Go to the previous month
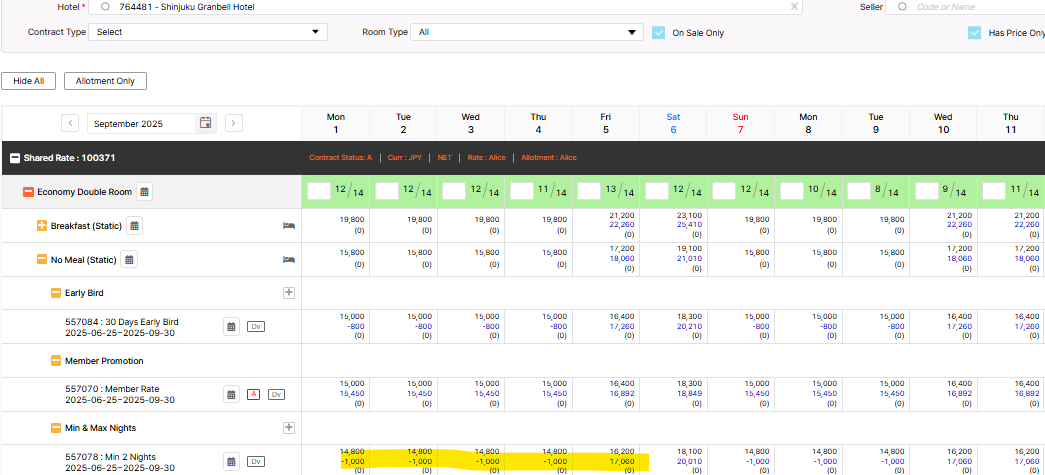Viewport: 1045px width, 475px height. point(70,123)
